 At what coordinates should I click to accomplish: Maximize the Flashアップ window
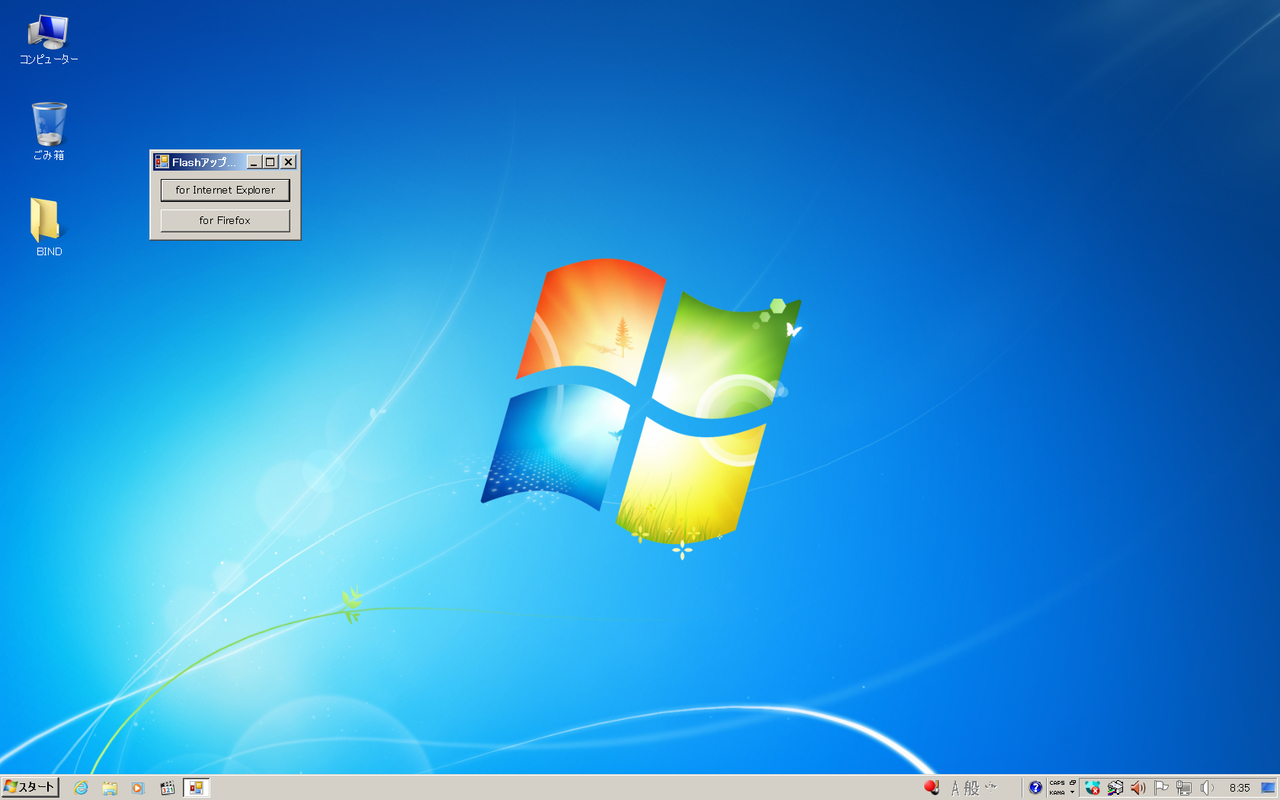tap(270, 162)
